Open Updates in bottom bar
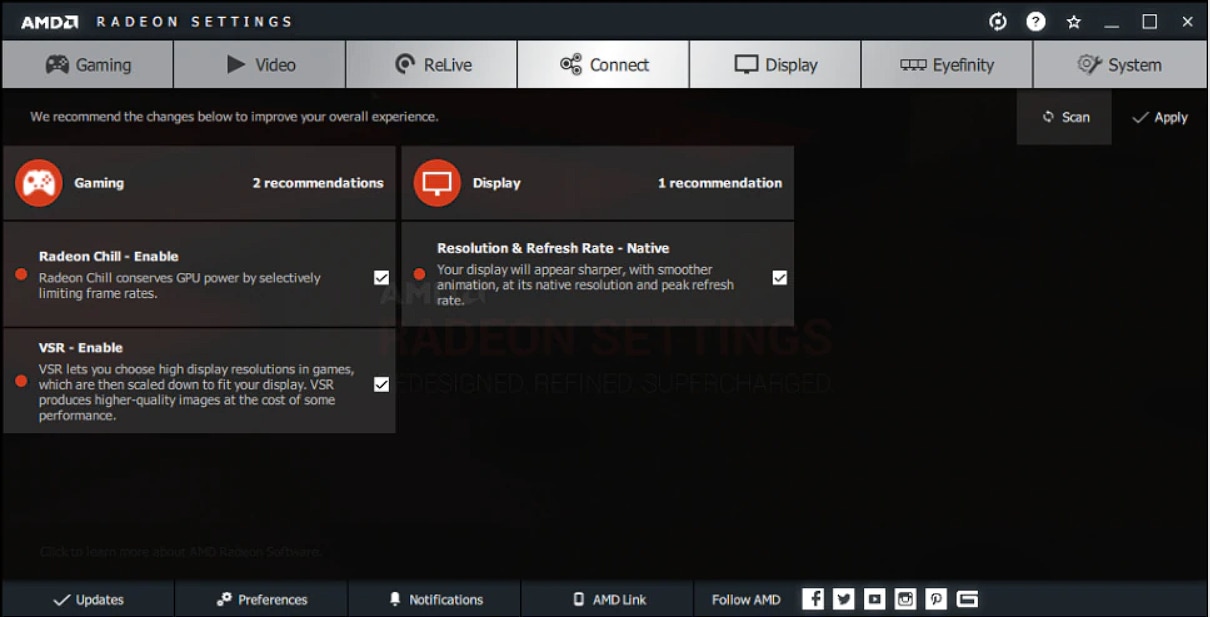 [x=88, y=599]
